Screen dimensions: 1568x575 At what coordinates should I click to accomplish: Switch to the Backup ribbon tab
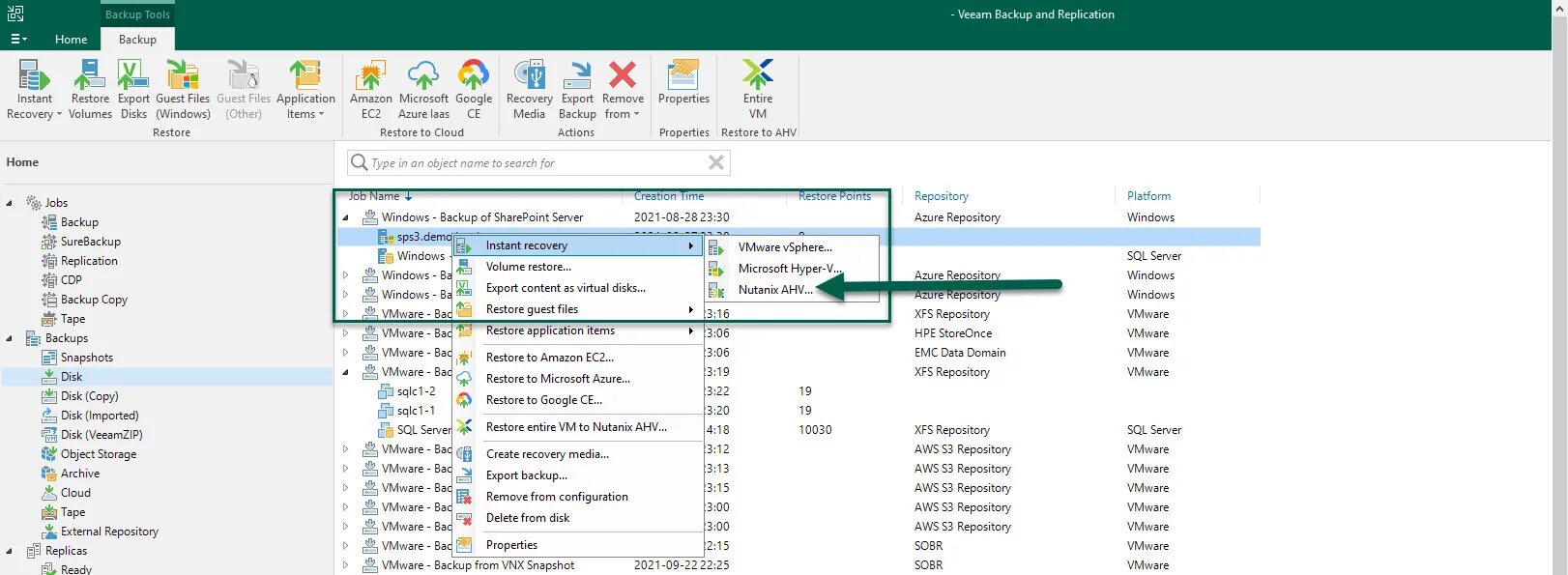coord(137,40)
